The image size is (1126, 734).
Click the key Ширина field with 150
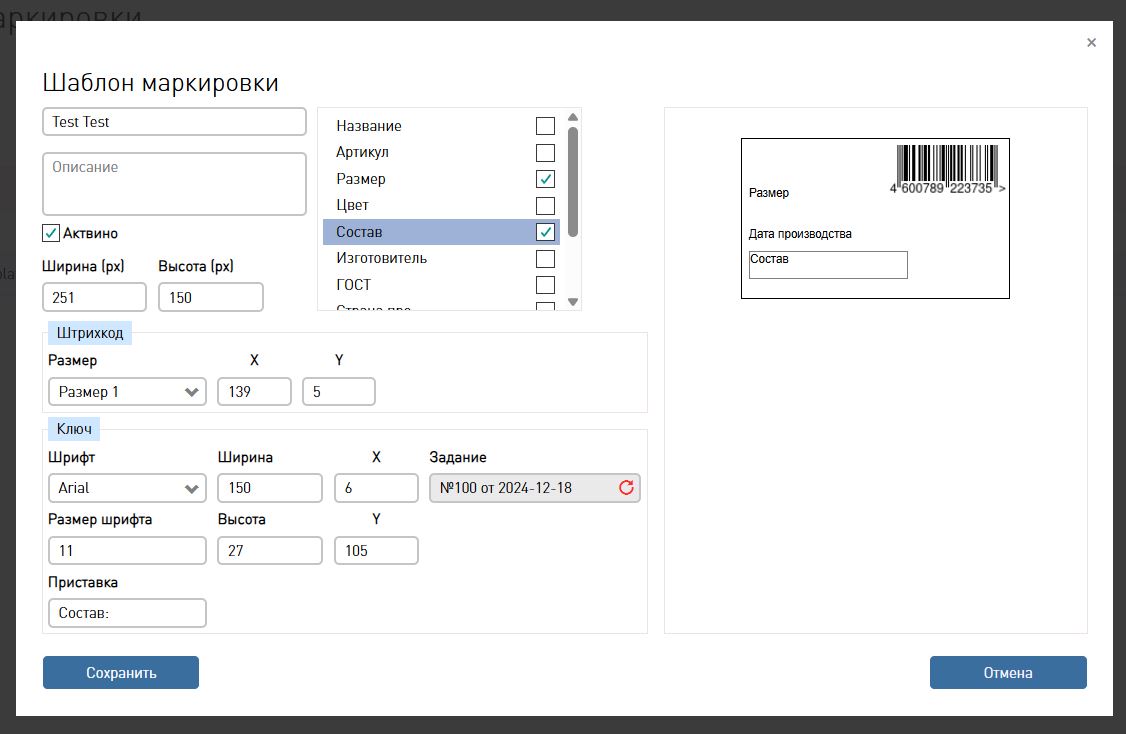[x=270, y=488]
